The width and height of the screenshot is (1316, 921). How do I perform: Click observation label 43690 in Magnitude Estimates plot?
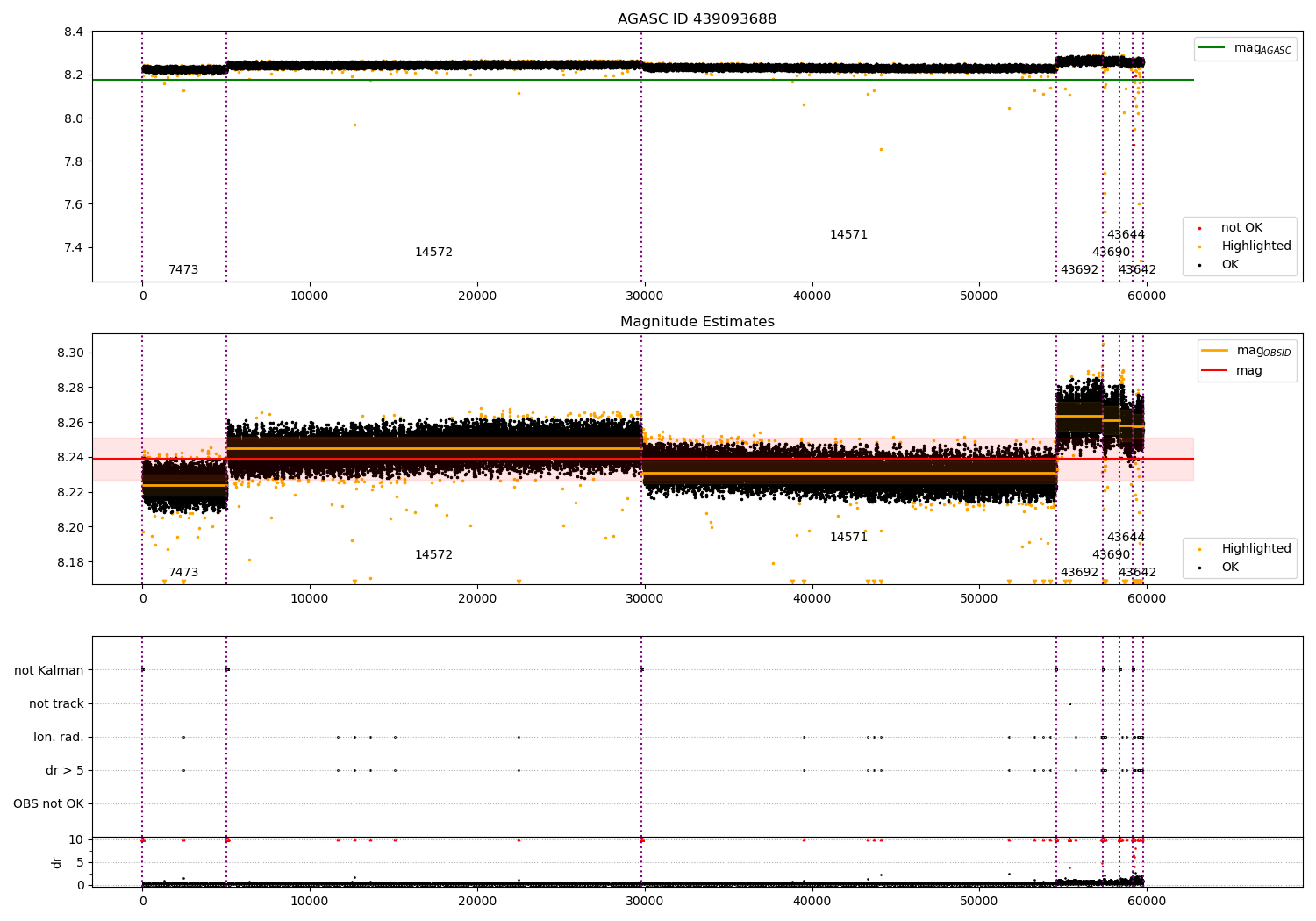pyautogui.click(x=1111, y=555)
